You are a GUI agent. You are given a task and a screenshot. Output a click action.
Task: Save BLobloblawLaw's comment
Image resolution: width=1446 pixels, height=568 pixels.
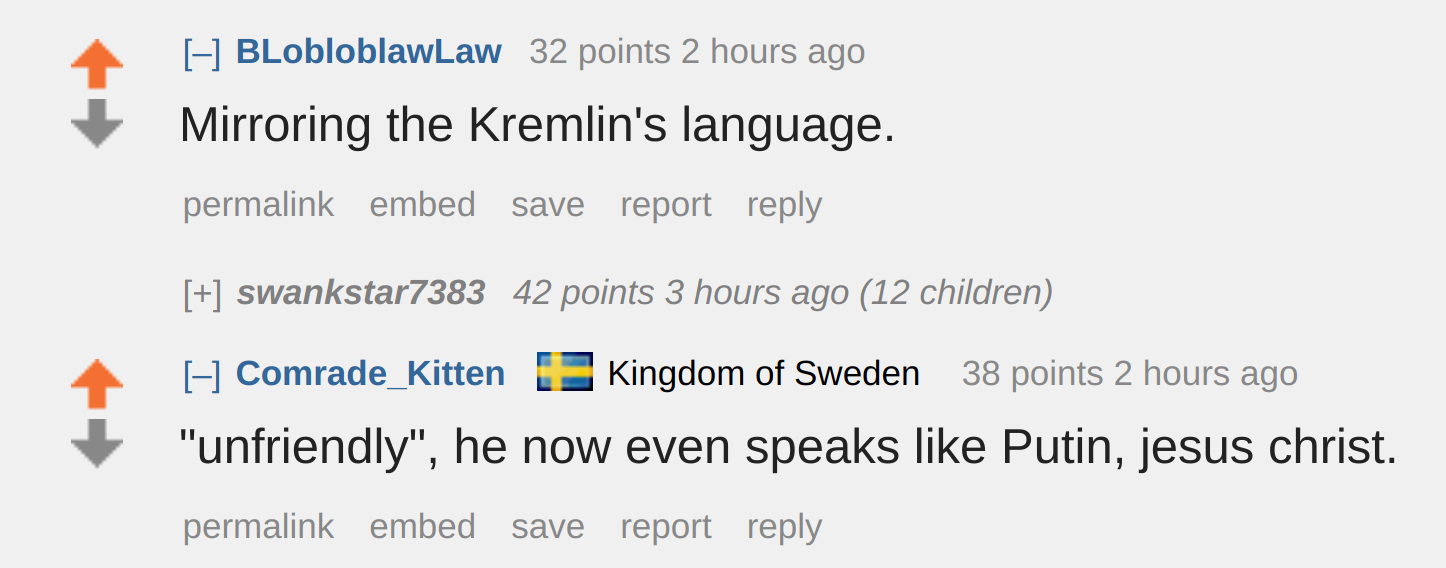coord(548,205)
